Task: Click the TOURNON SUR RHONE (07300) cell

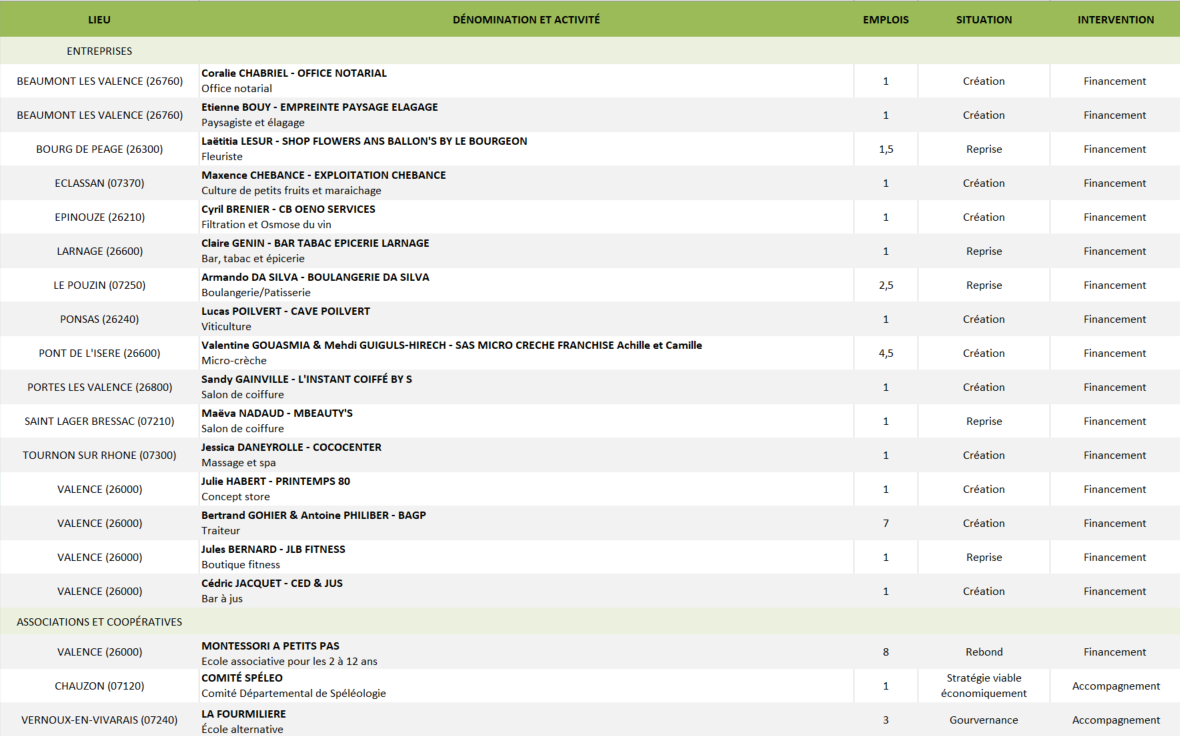Action: [x=99, y=455]
